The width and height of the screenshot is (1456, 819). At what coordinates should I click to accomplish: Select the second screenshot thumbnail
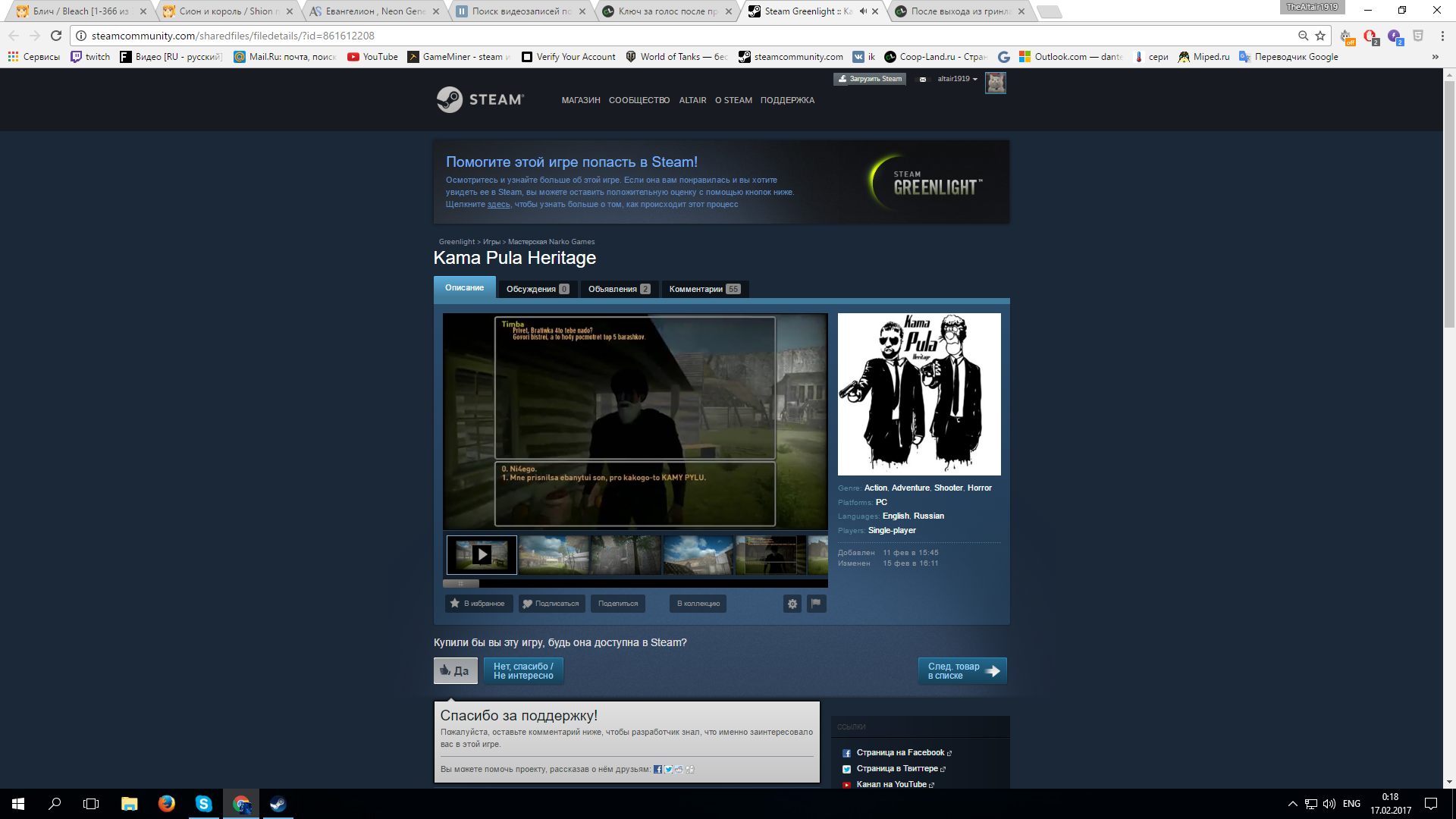click(554, 555)
